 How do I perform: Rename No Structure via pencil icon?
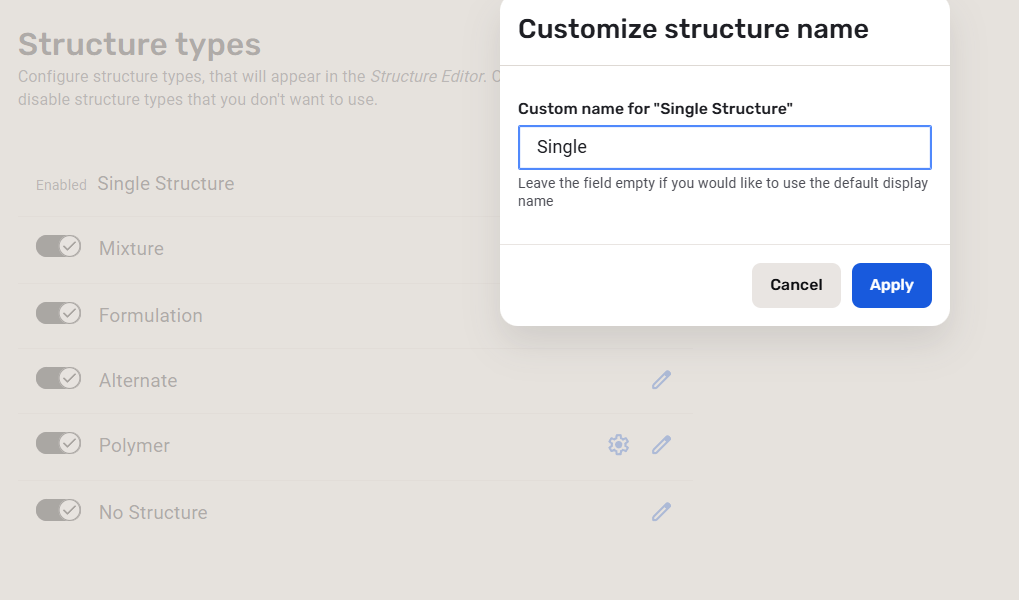click(x=661, y=512)
